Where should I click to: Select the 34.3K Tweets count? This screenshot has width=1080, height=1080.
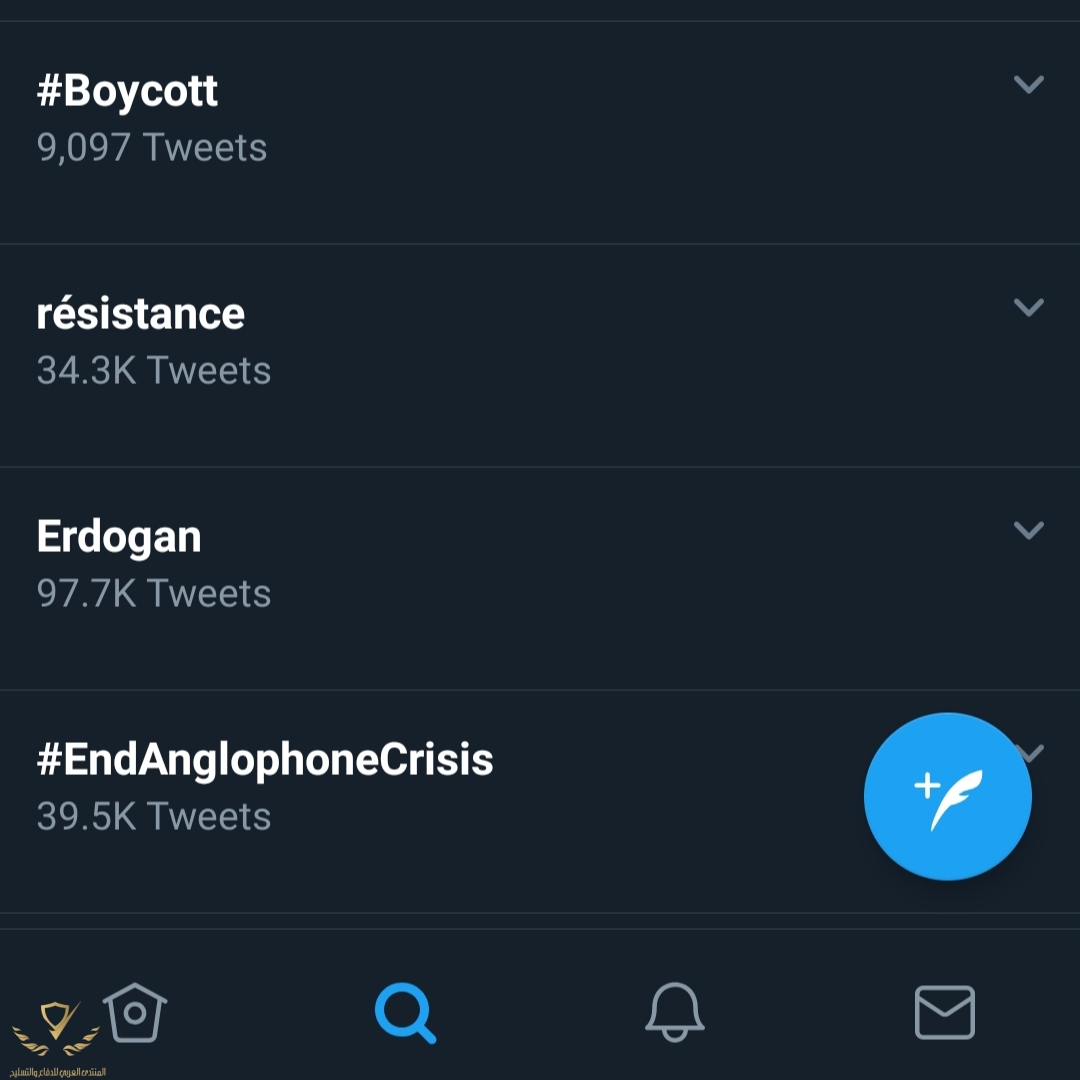[154, 371]
